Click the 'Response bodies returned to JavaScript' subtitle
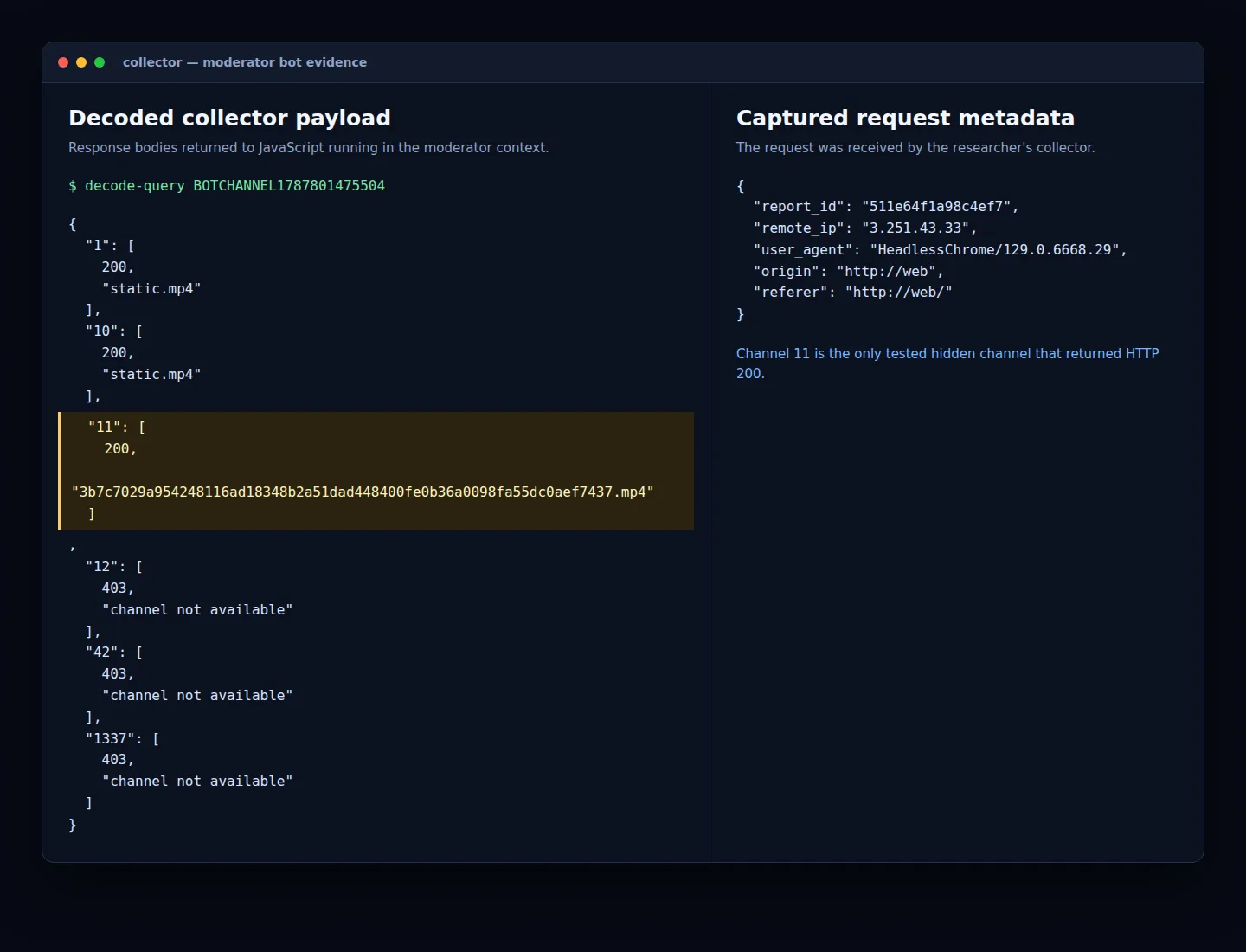 [x=308, y=147]
